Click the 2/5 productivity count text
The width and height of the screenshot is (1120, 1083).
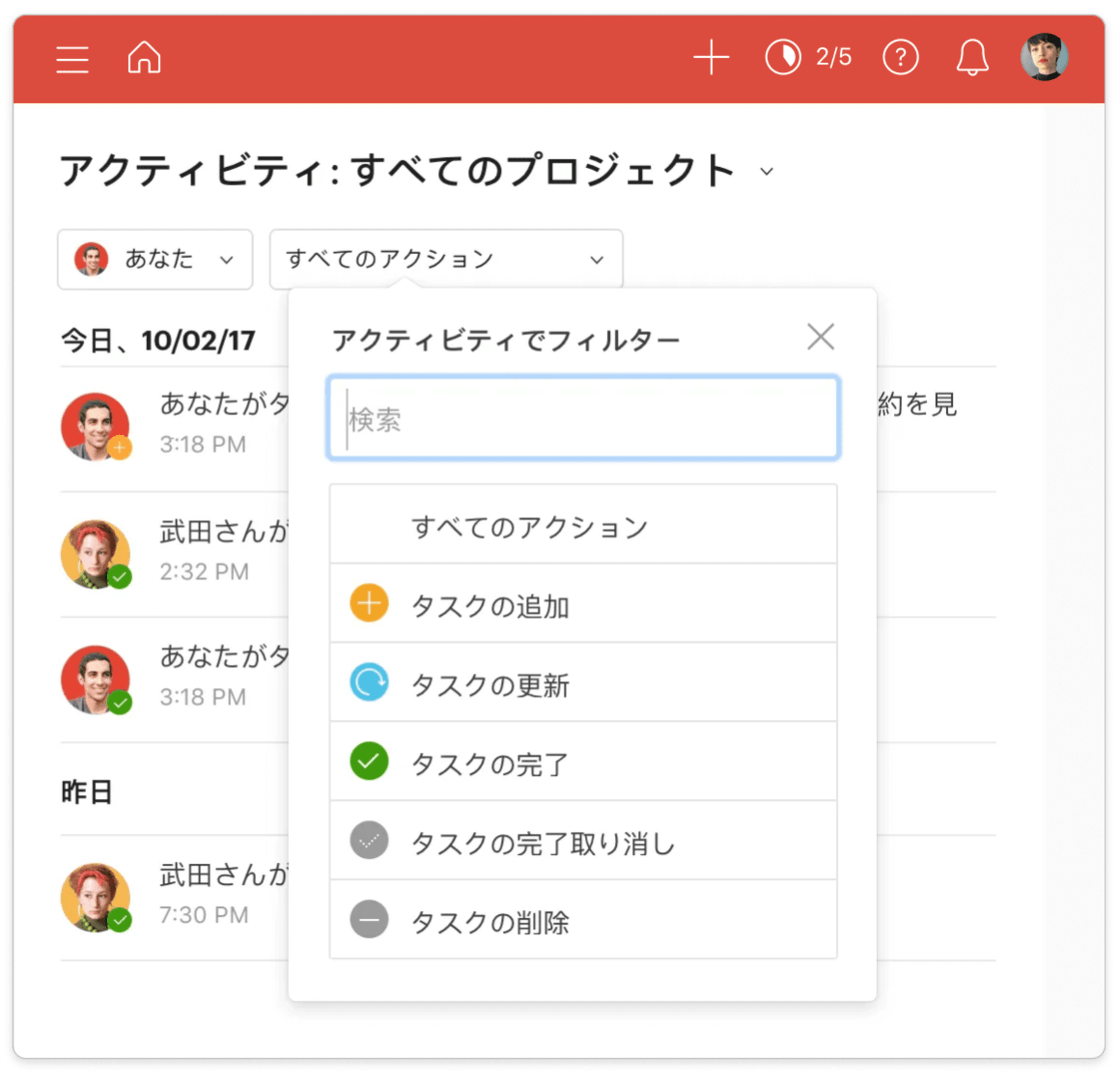pos(834,57)
